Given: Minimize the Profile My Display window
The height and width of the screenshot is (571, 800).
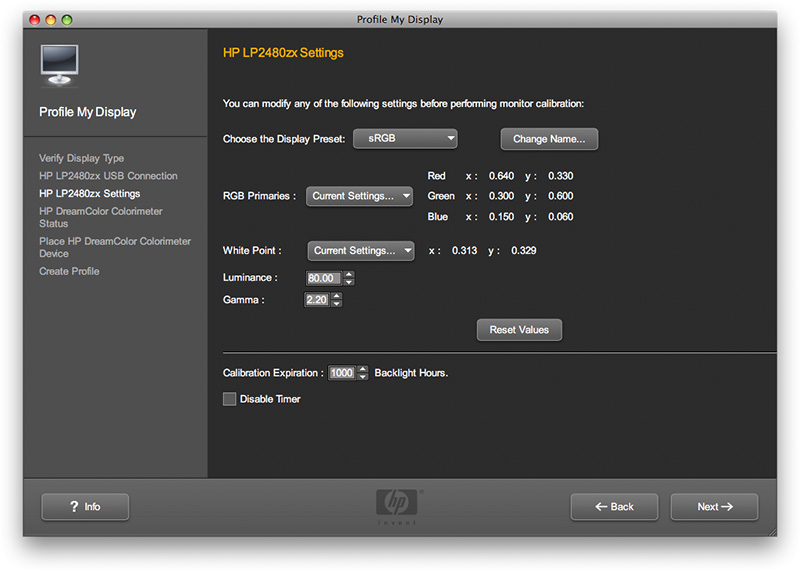Looking at the screenshot, I should pos(51,19).
